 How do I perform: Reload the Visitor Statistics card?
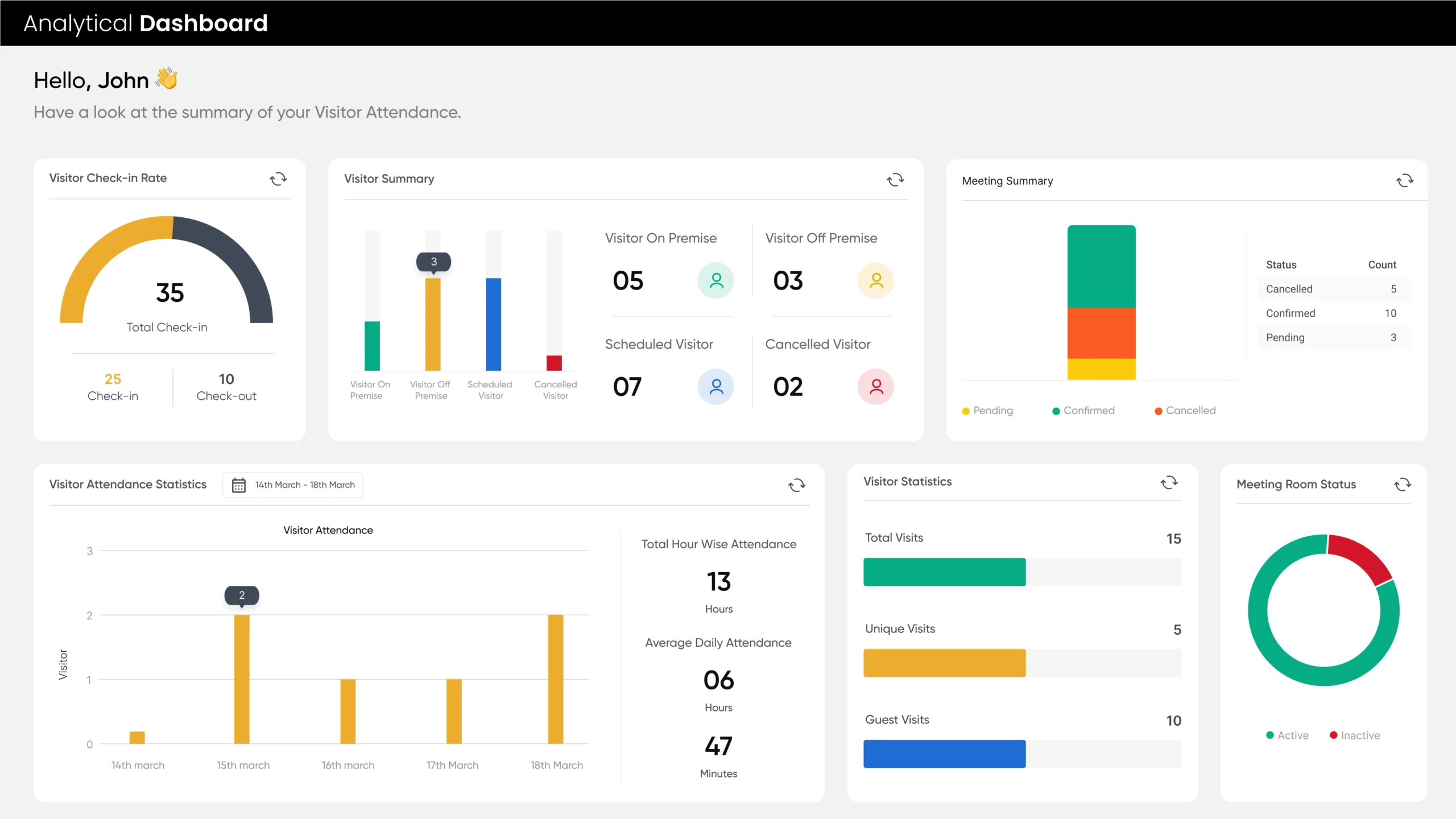pos(1169,483)
